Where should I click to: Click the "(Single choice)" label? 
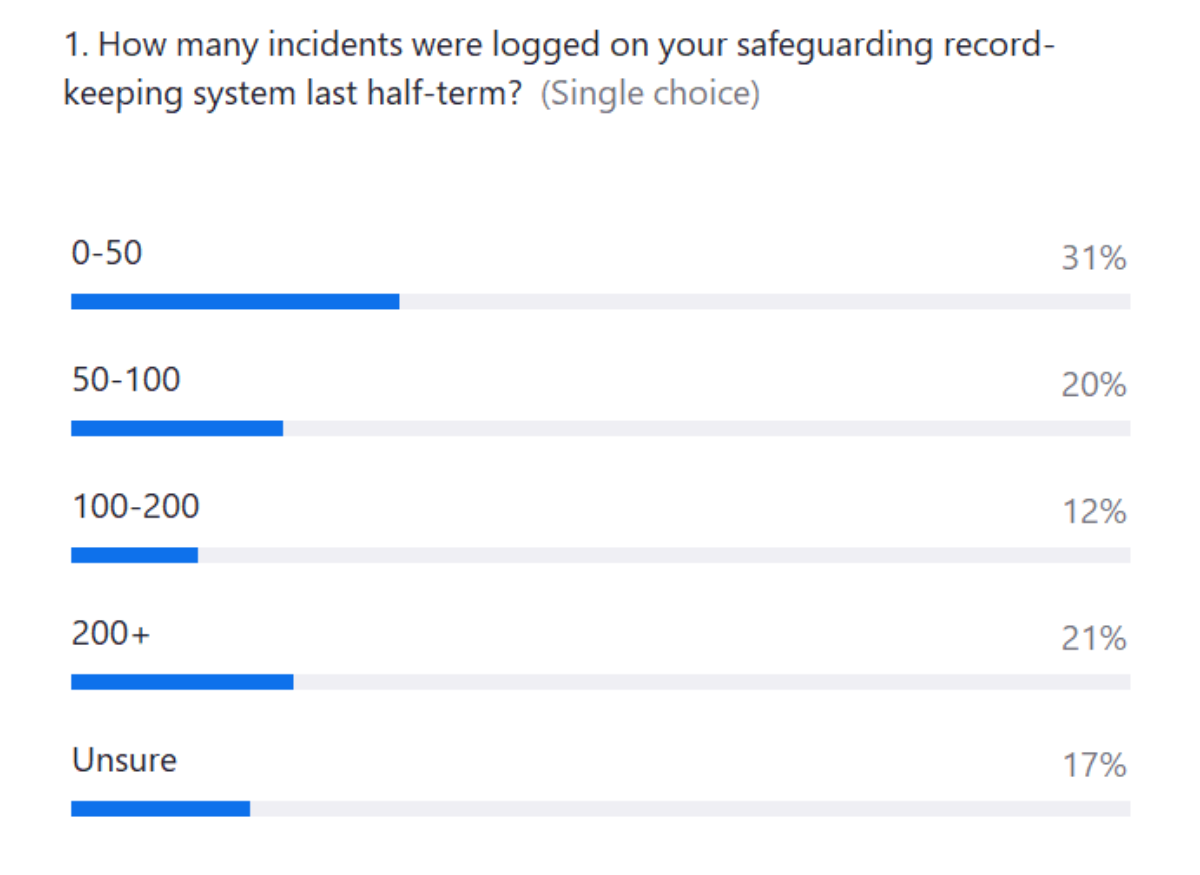click(x=650, y=94)
